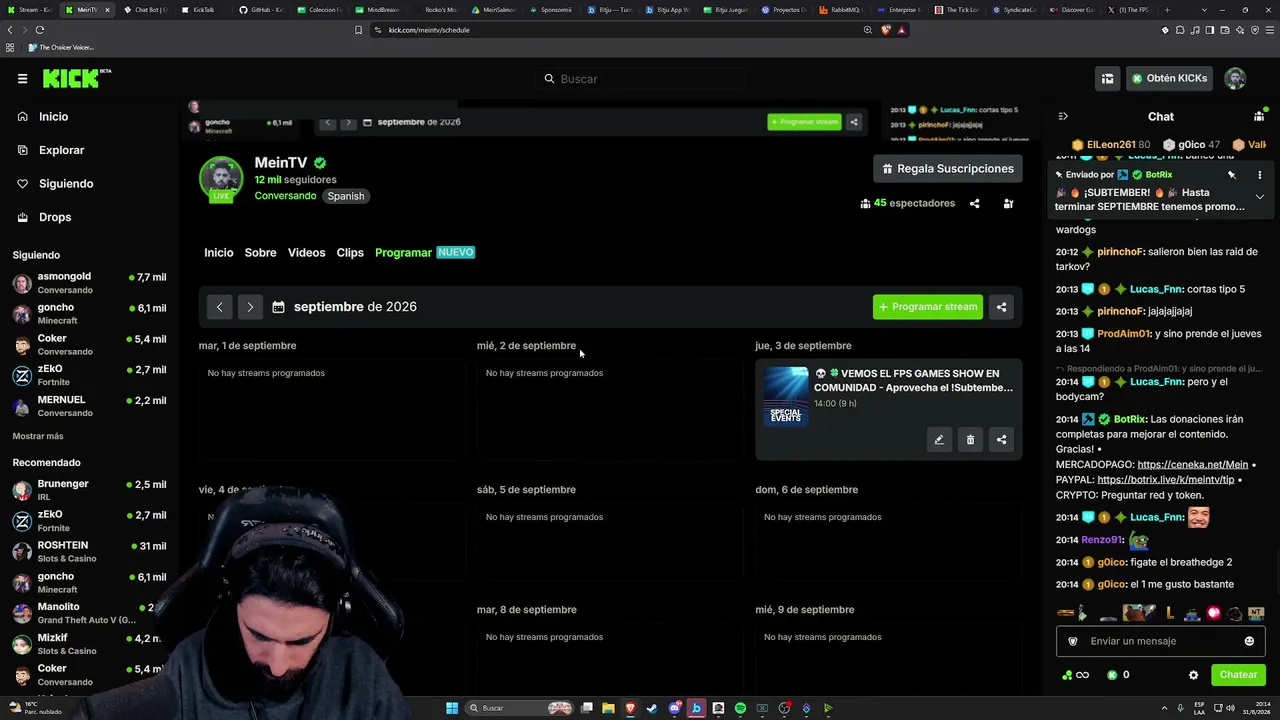Focus the Buscar search field

640,79
